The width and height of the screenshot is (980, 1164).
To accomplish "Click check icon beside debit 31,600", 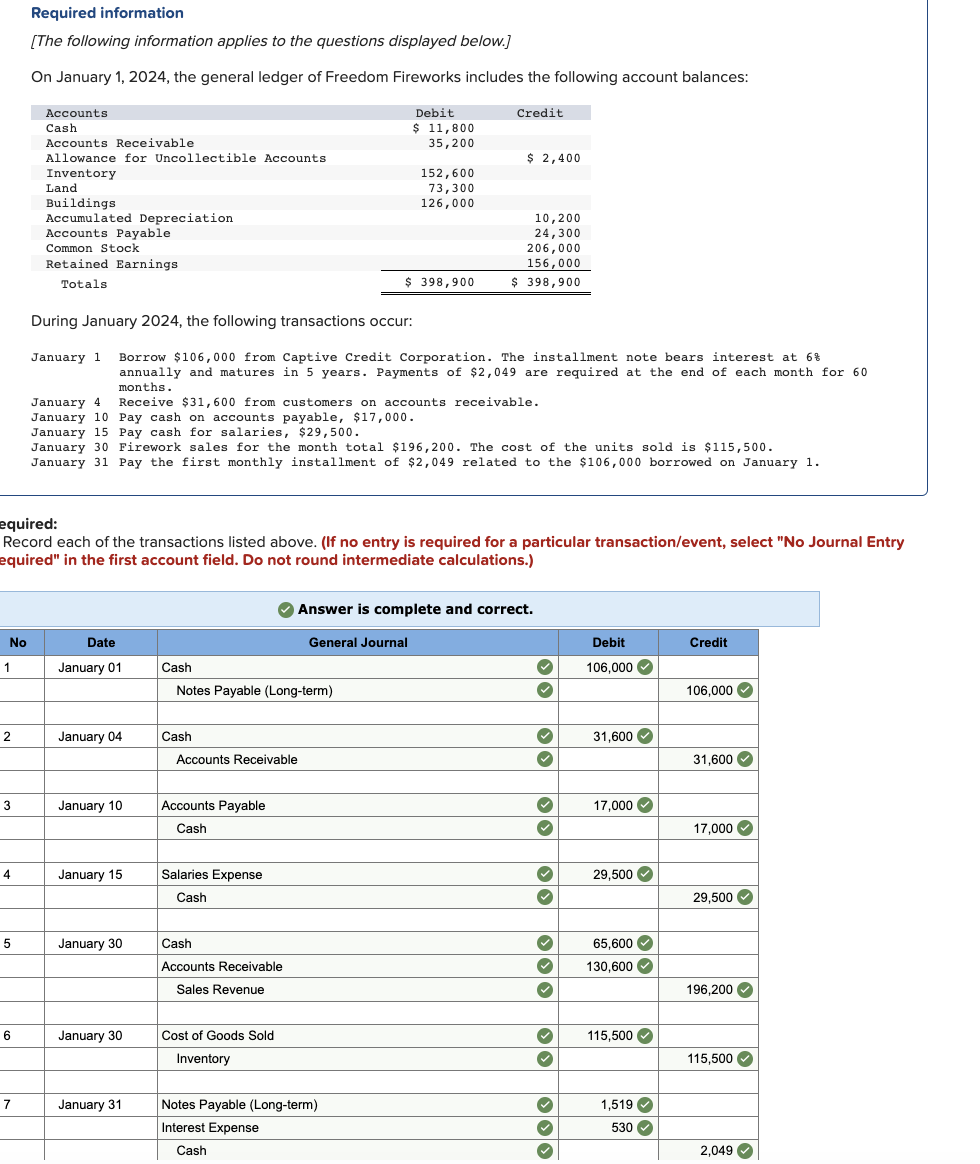I will pos(645,736).
